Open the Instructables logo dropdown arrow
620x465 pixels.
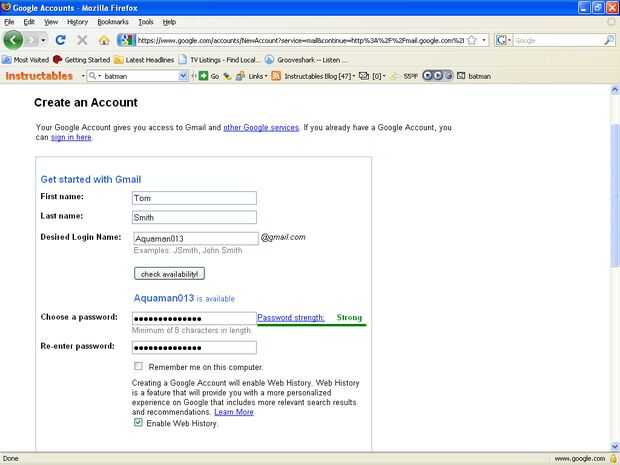[83, 76]
